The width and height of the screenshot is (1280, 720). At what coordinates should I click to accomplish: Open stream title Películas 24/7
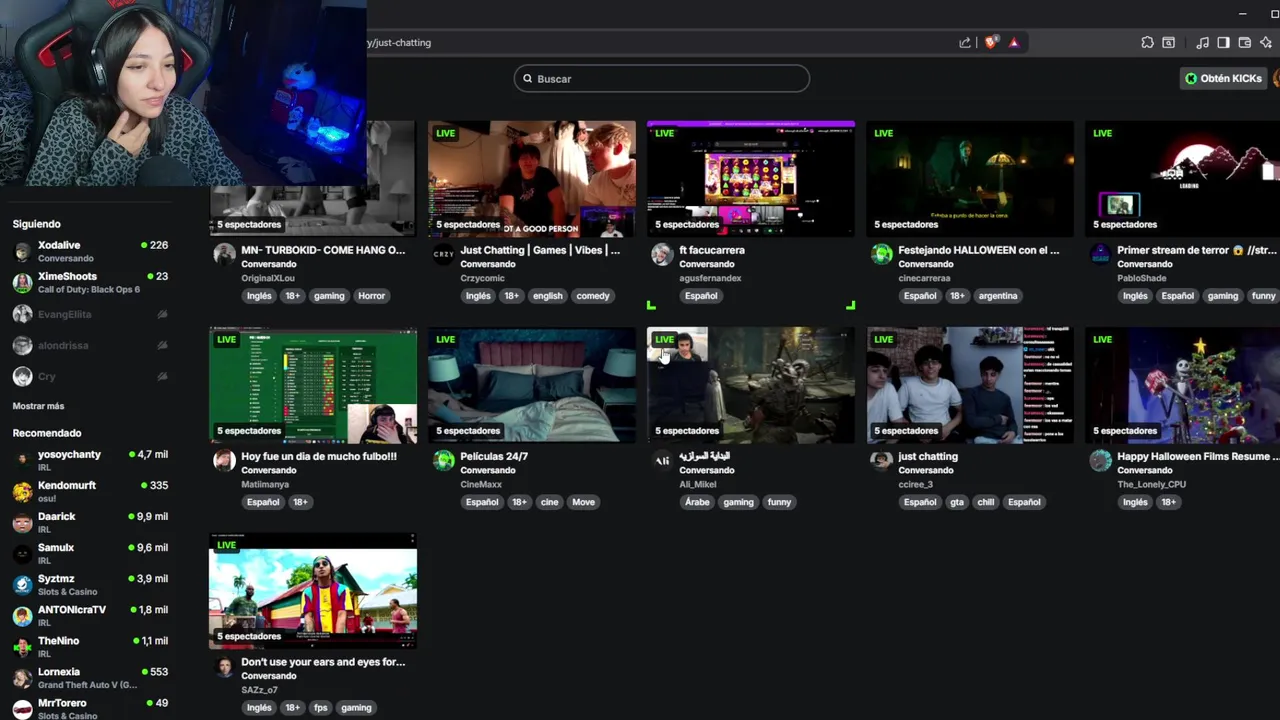[x=494, y=456]
